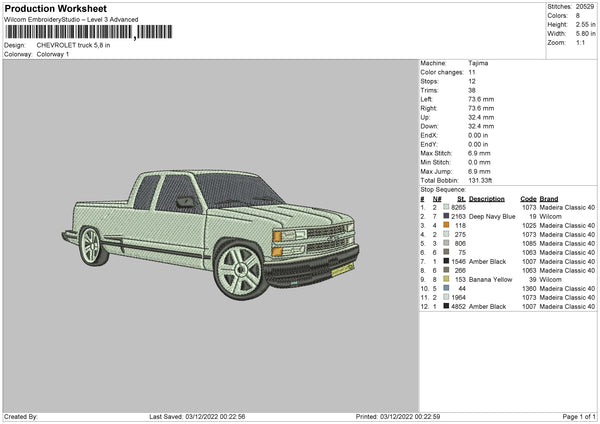Click the Brand column header
600x424 pixels.
[x=549, y=199]
